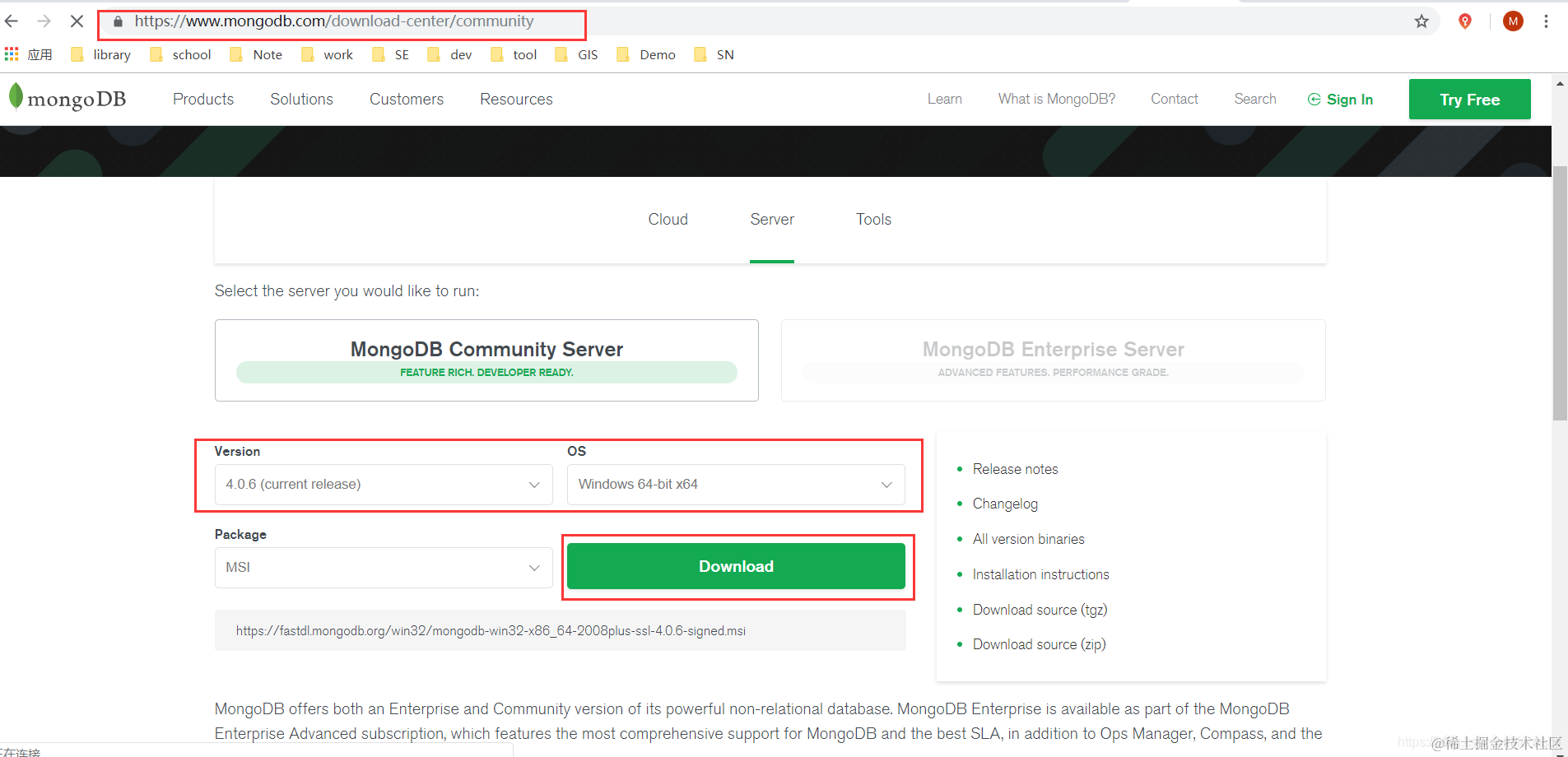Click What is MongoDB? link
Image resolution: width=1568 pixels, height=757 pixels.
click(1057, 99)
